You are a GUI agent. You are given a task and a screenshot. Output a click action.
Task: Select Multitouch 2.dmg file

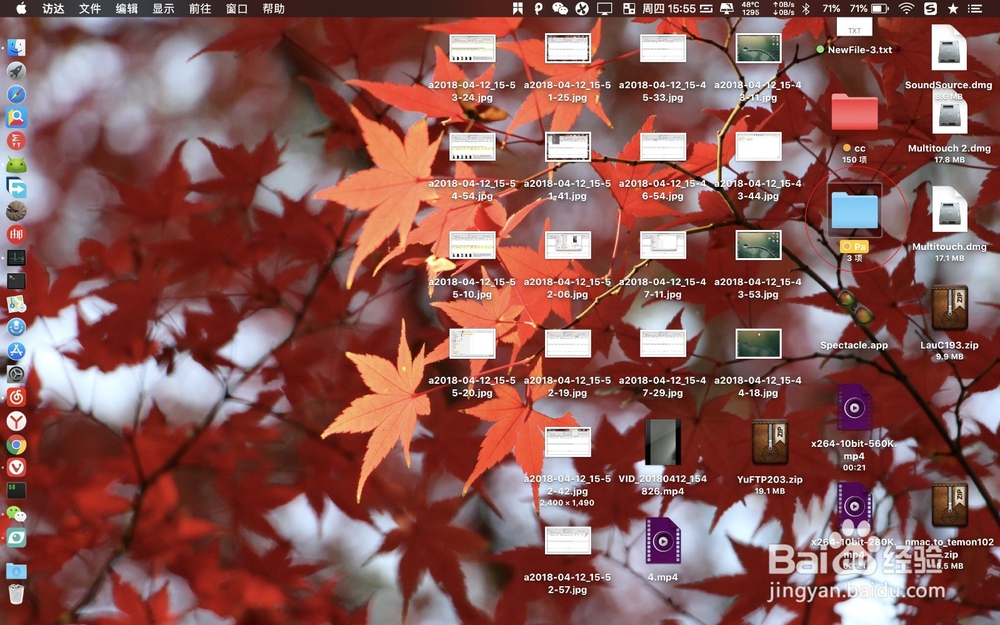(x=949, y=113)
